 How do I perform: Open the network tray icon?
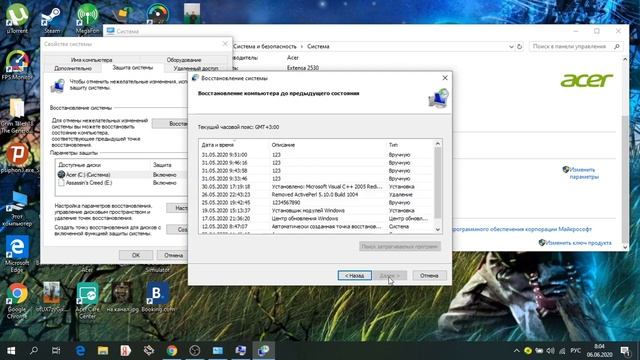point(562,351)
